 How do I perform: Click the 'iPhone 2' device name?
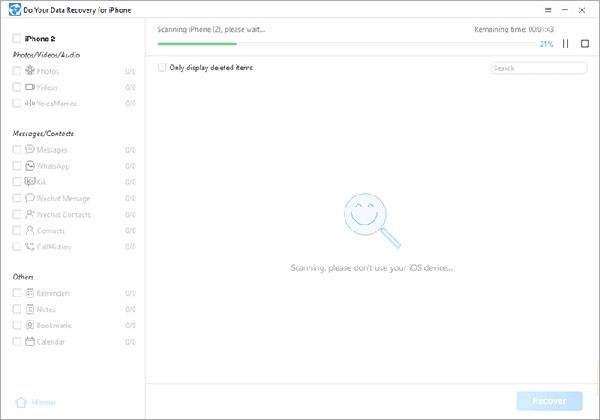point(40,39)
